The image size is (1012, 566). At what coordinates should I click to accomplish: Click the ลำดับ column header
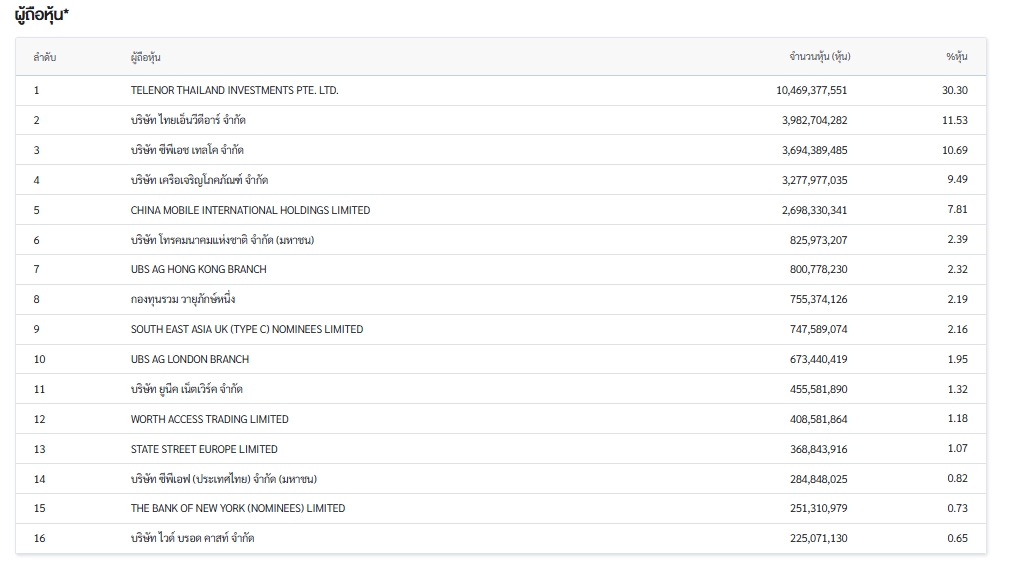tap(44, 57)
